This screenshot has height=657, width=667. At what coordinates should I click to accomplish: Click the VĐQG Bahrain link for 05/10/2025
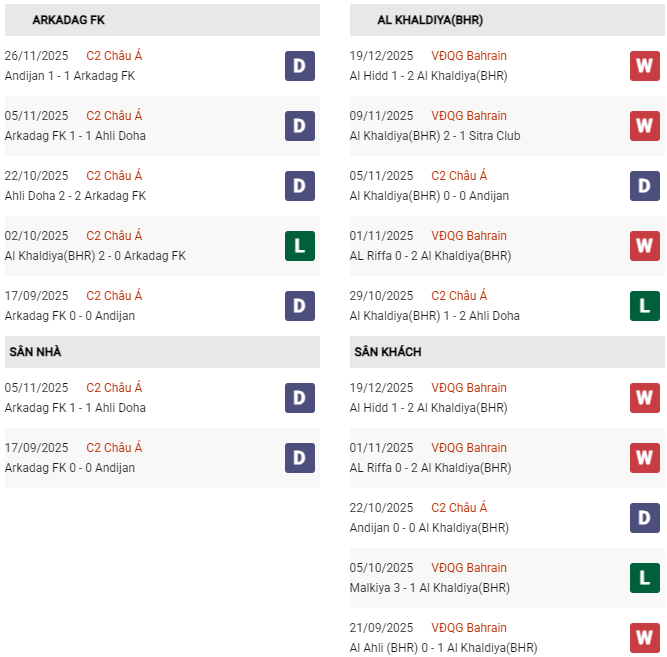(469, 568)
